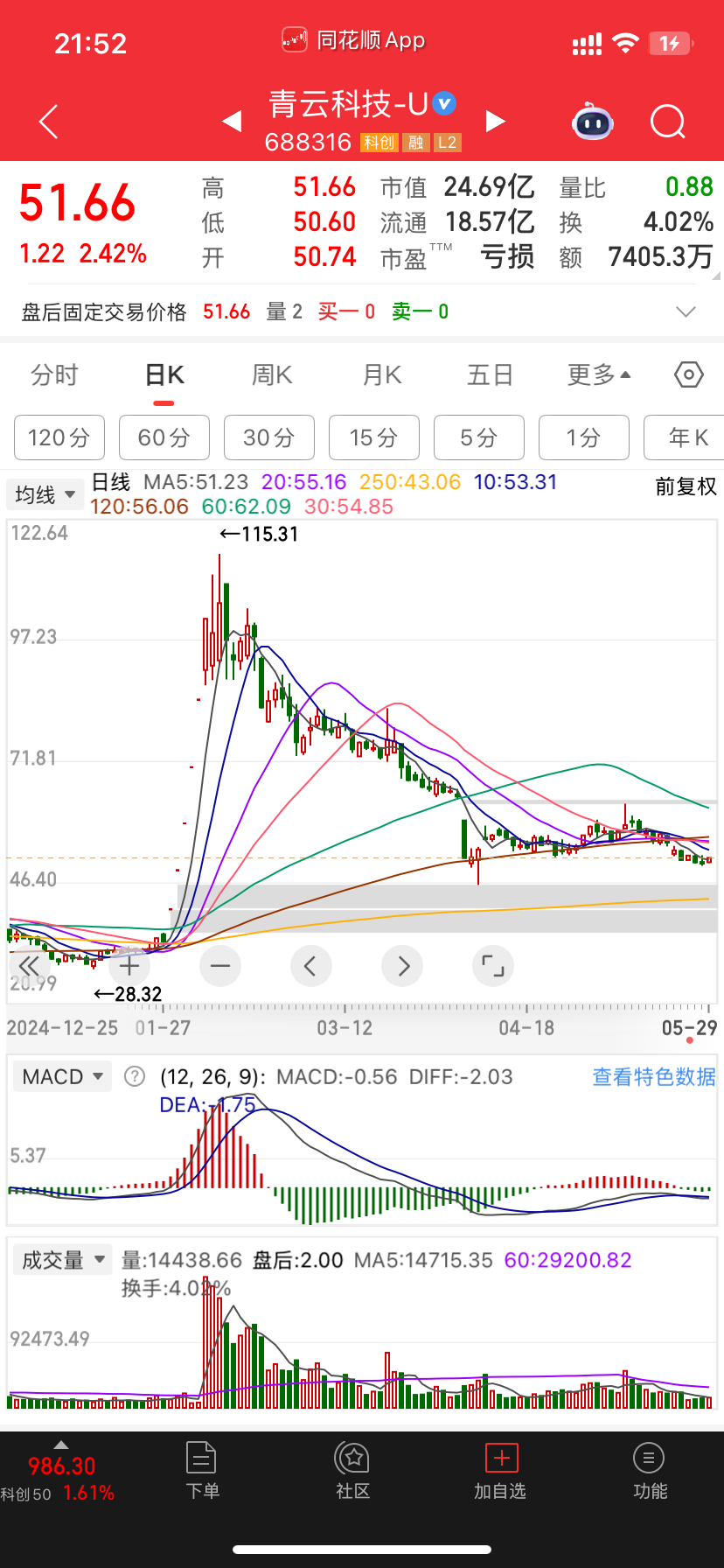Tap the L2 badge
The image size is (724, 1568).
[x=447, y=143]
